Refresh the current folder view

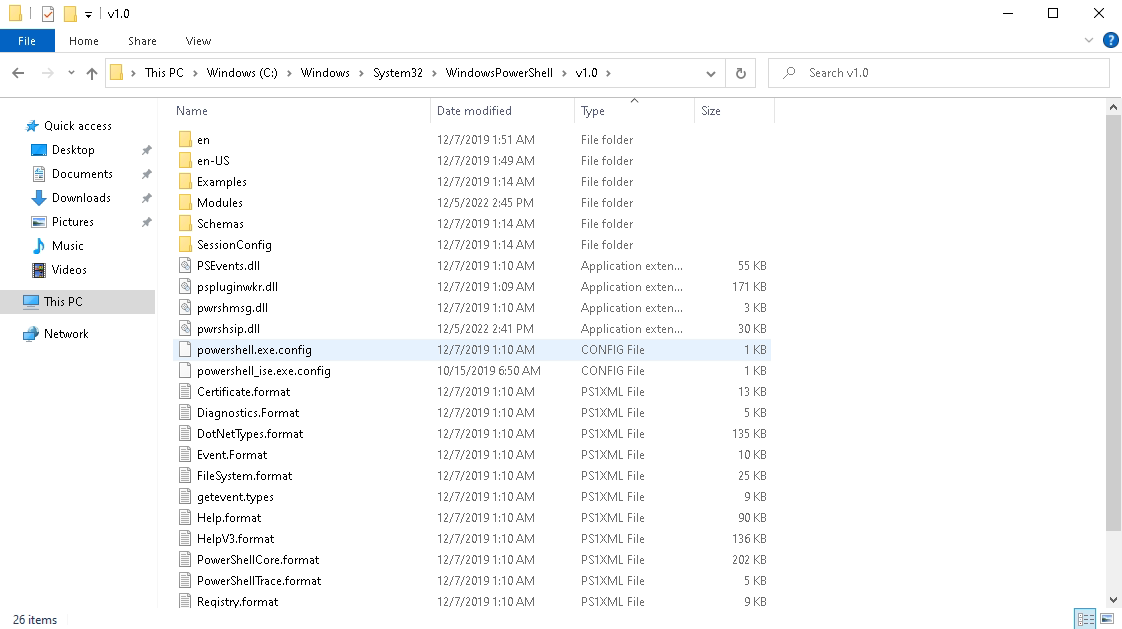pyautogui.click(x=740, y=73)
